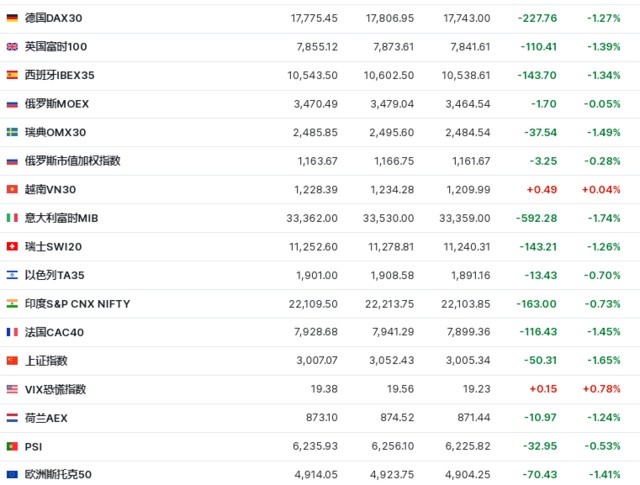Open the 荷兰AEX index link
Screen dimensions: 640x485
[x=46, y=417]
